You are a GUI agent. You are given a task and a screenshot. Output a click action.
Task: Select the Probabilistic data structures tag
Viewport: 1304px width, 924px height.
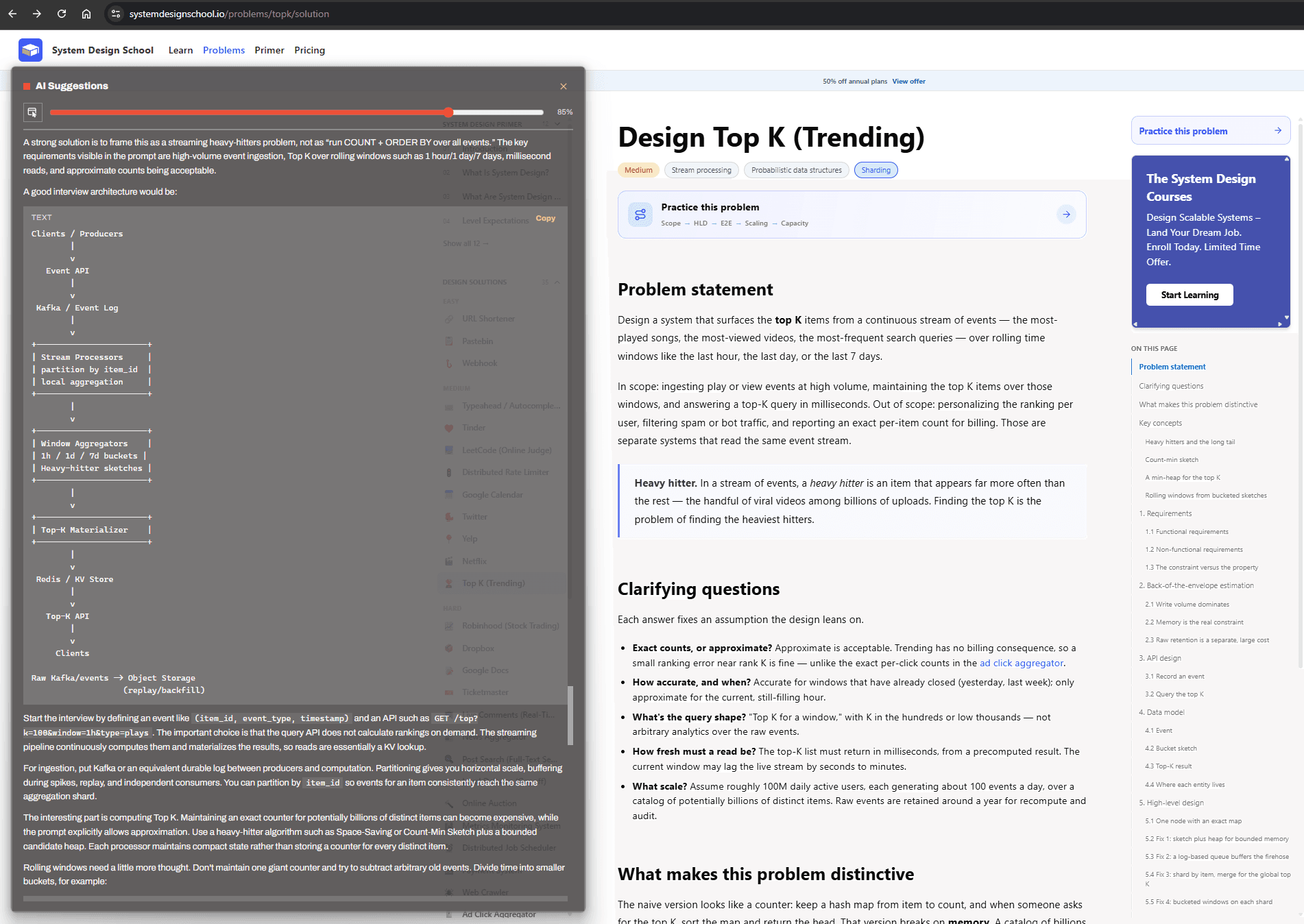pyautogui.click(x=797, y=170)
